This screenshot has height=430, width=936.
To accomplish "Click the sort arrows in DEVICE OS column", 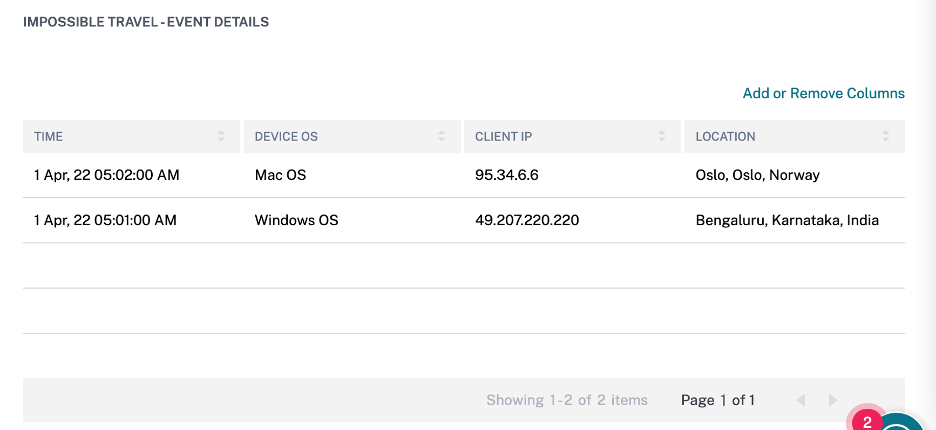I will (x=441, y=136).
